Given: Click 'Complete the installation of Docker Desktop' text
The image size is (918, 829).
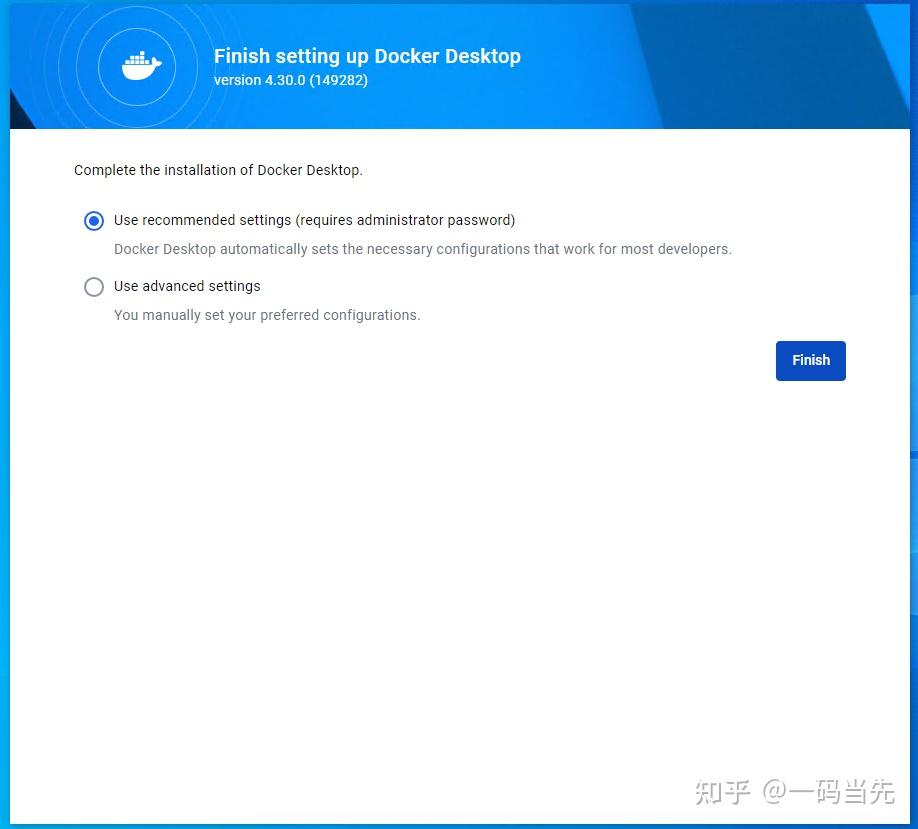Looking at the screenshot, I should click(x=218, y=170).
